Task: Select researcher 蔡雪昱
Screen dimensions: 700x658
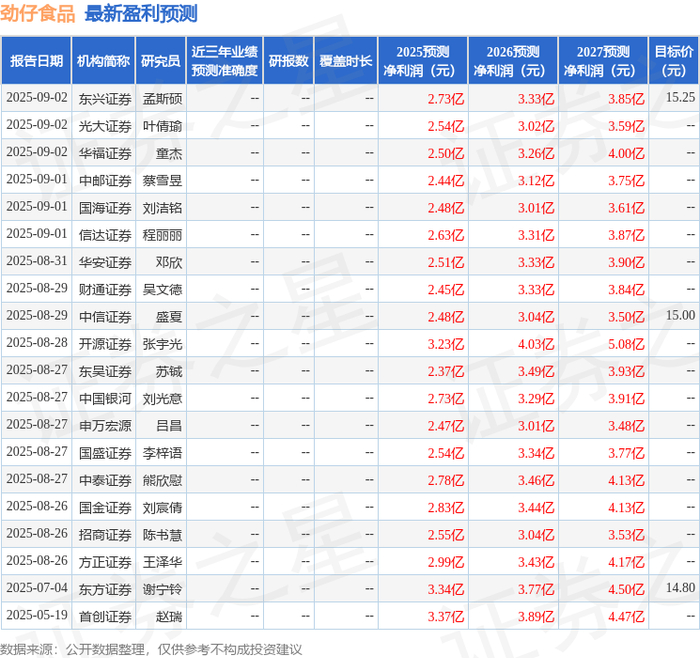Action: coord(162,180)
